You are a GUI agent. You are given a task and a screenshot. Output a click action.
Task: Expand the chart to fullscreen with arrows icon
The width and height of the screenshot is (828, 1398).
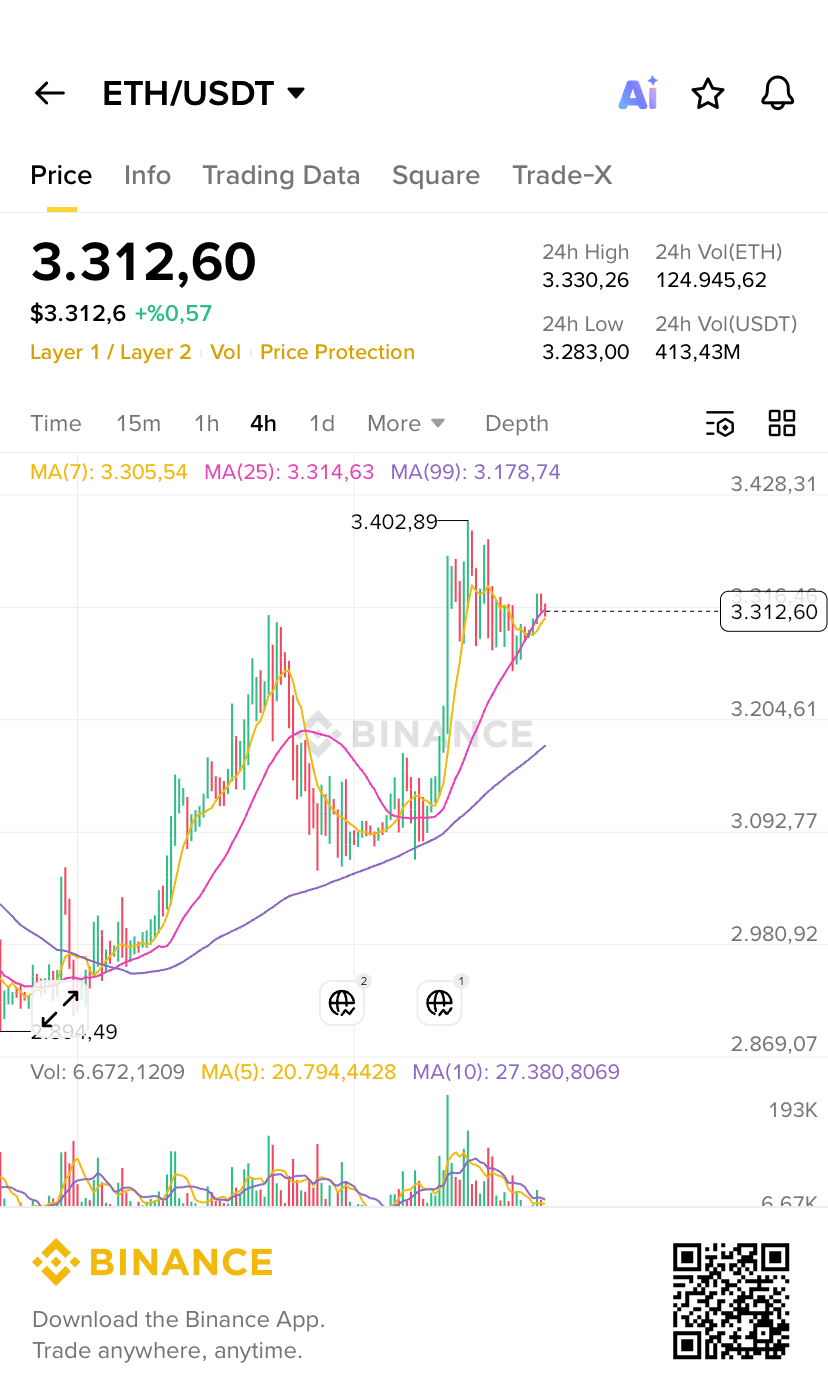click(60, 1008)
